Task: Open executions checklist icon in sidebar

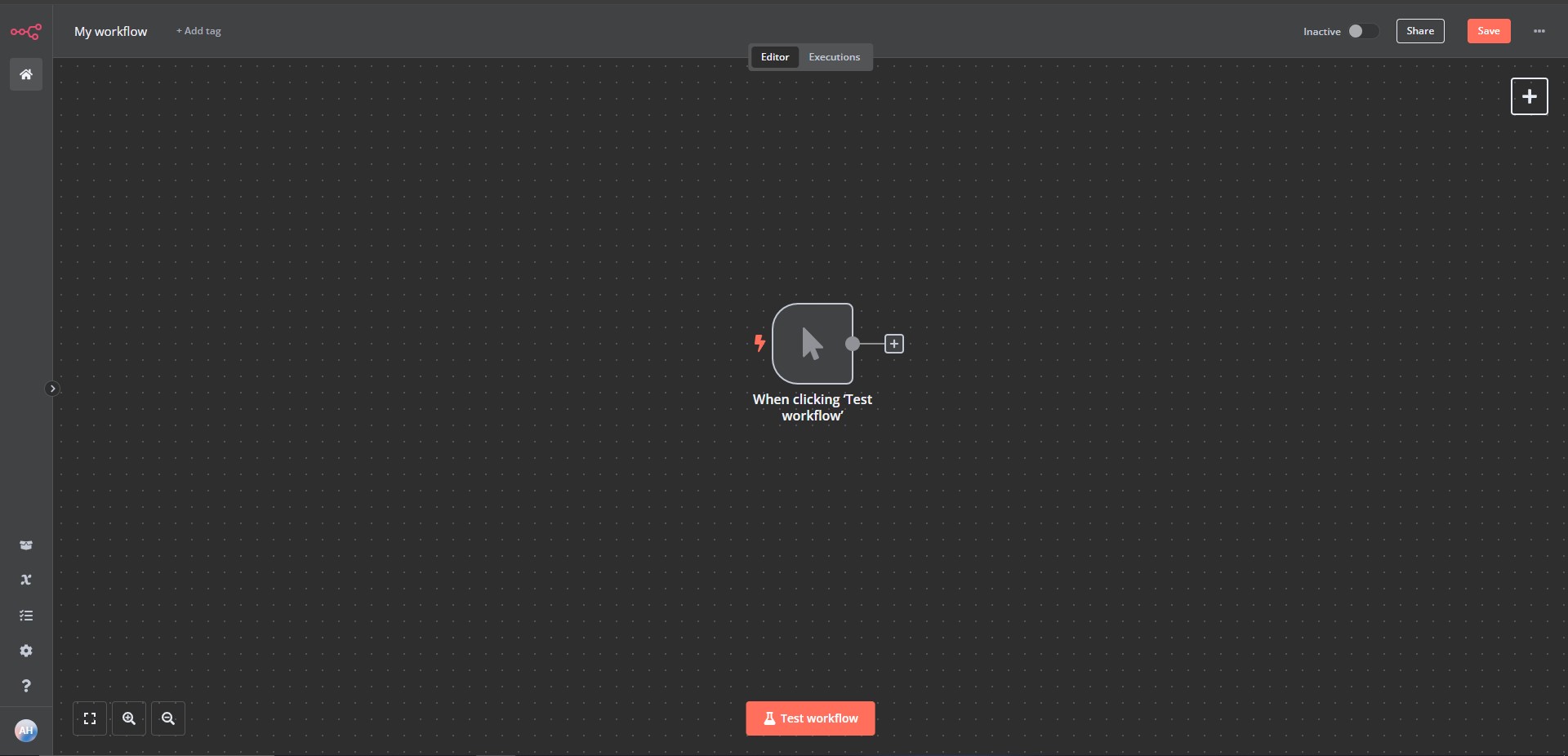Action: (26, 616)
